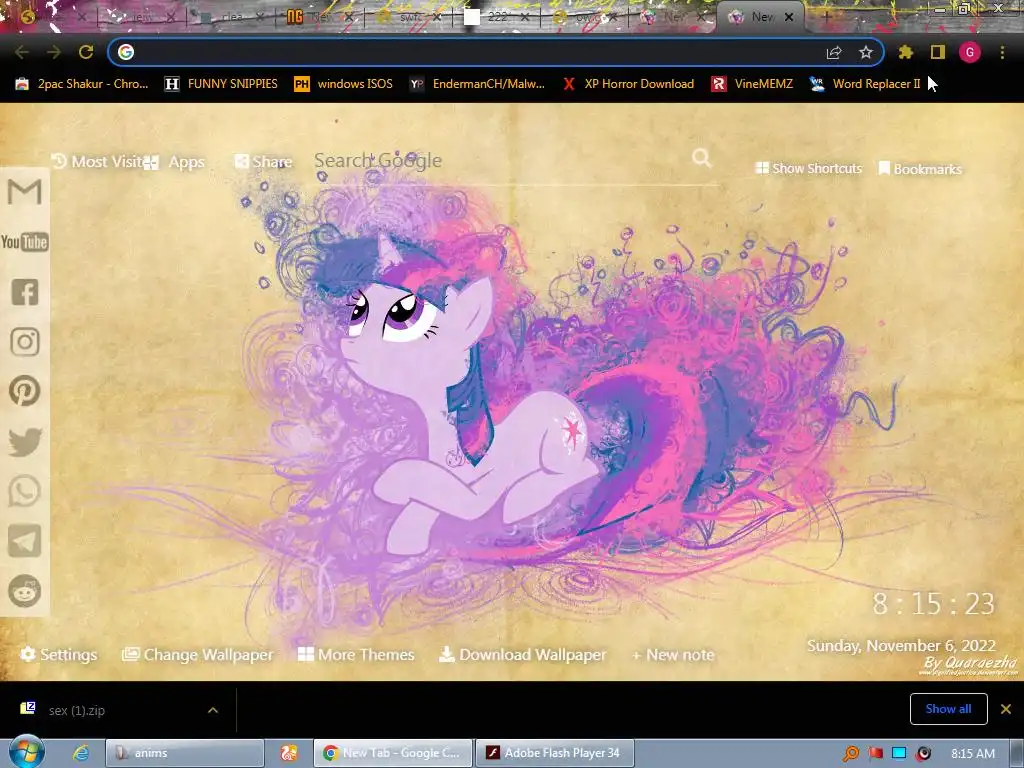This screenshot has height=768, width=1024.
Task: Bookmark this tab with star icon
Action: click(866, 52)
